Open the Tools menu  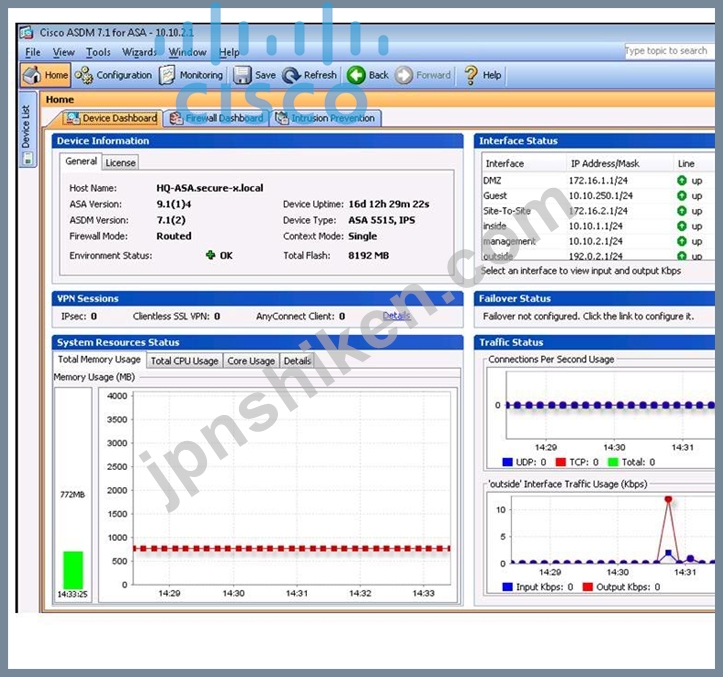(x=98, y=52)
